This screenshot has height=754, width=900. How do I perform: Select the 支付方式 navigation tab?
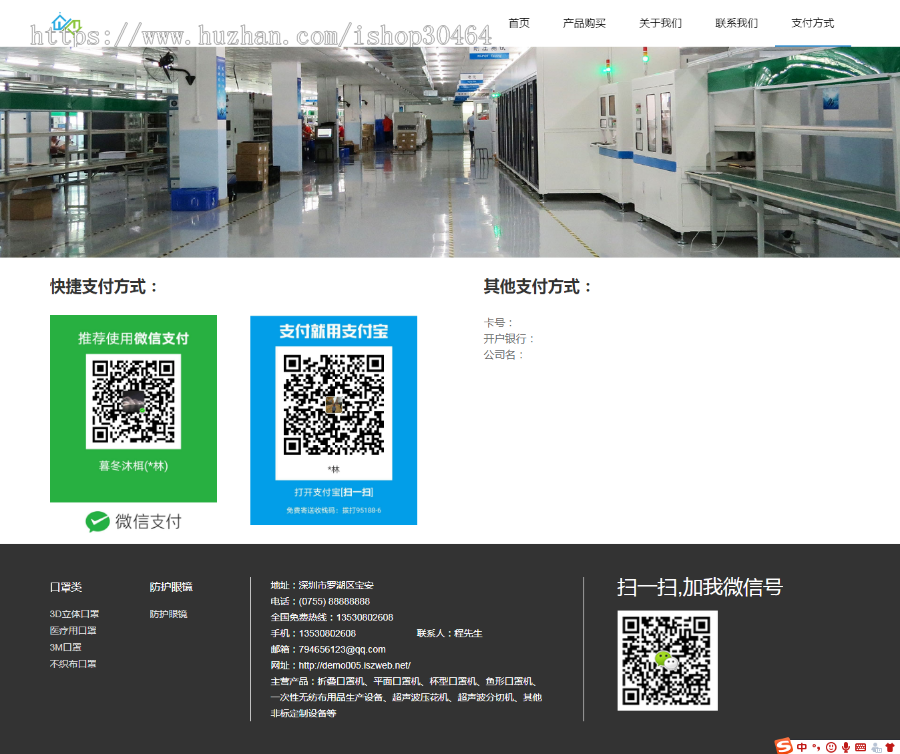[x=814, y=23]
